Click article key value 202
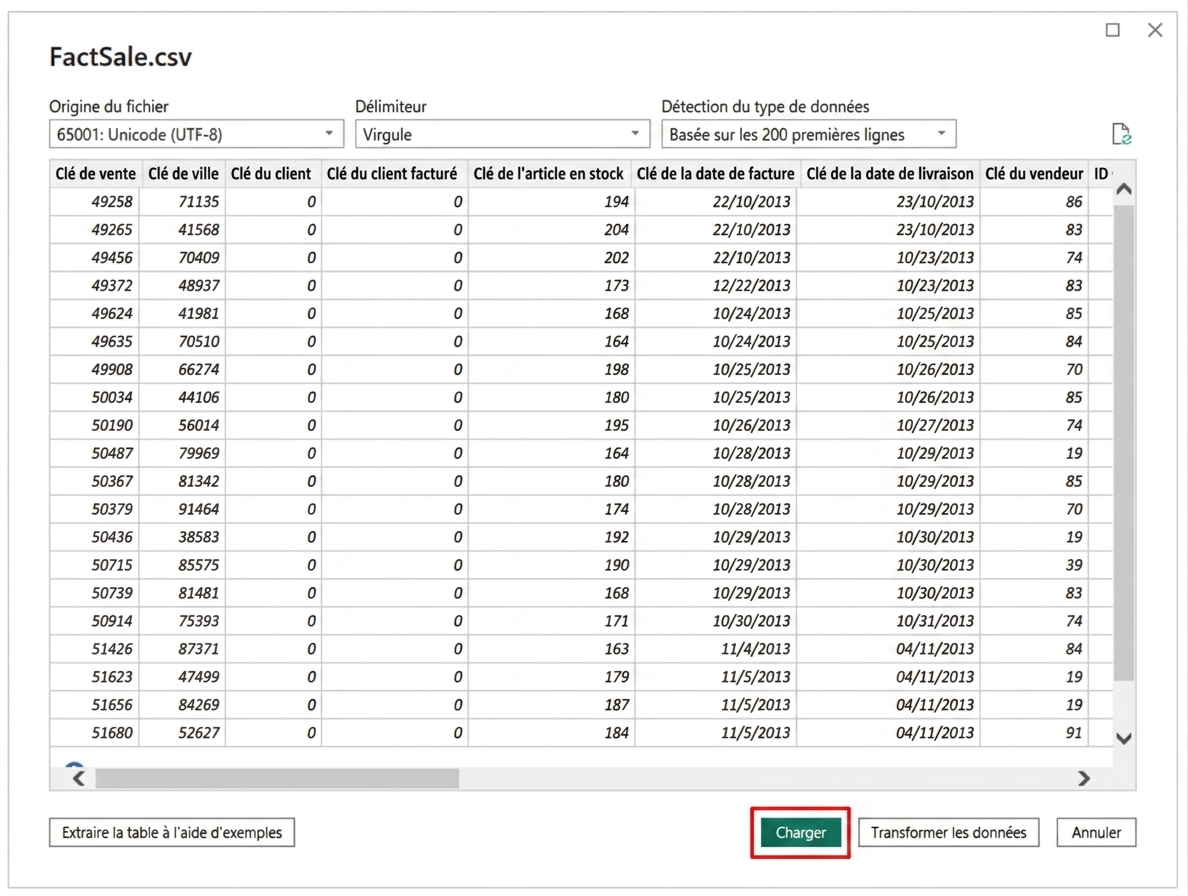This screenshot has height=896, width=1188. point(616,258)
